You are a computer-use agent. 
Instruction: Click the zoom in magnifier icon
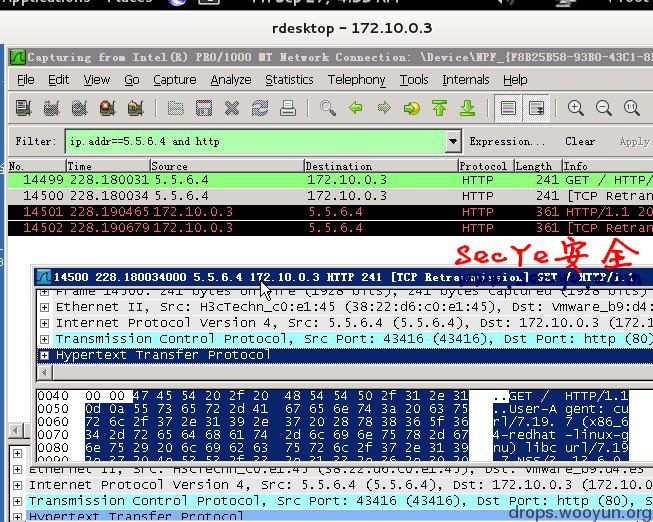click(576, 108)
